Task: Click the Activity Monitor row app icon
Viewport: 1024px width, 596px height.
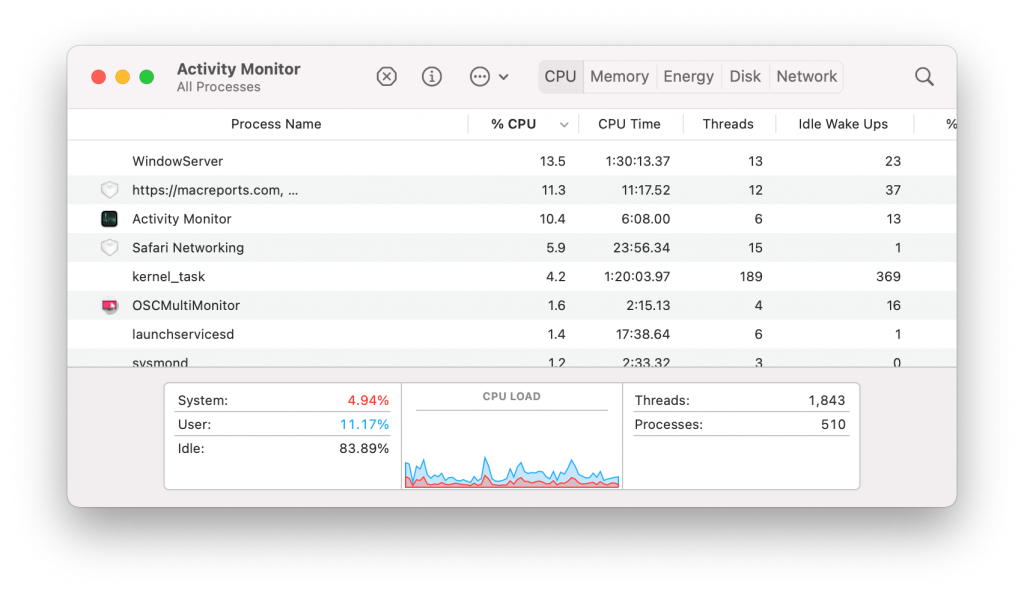Action: (109, 219)
